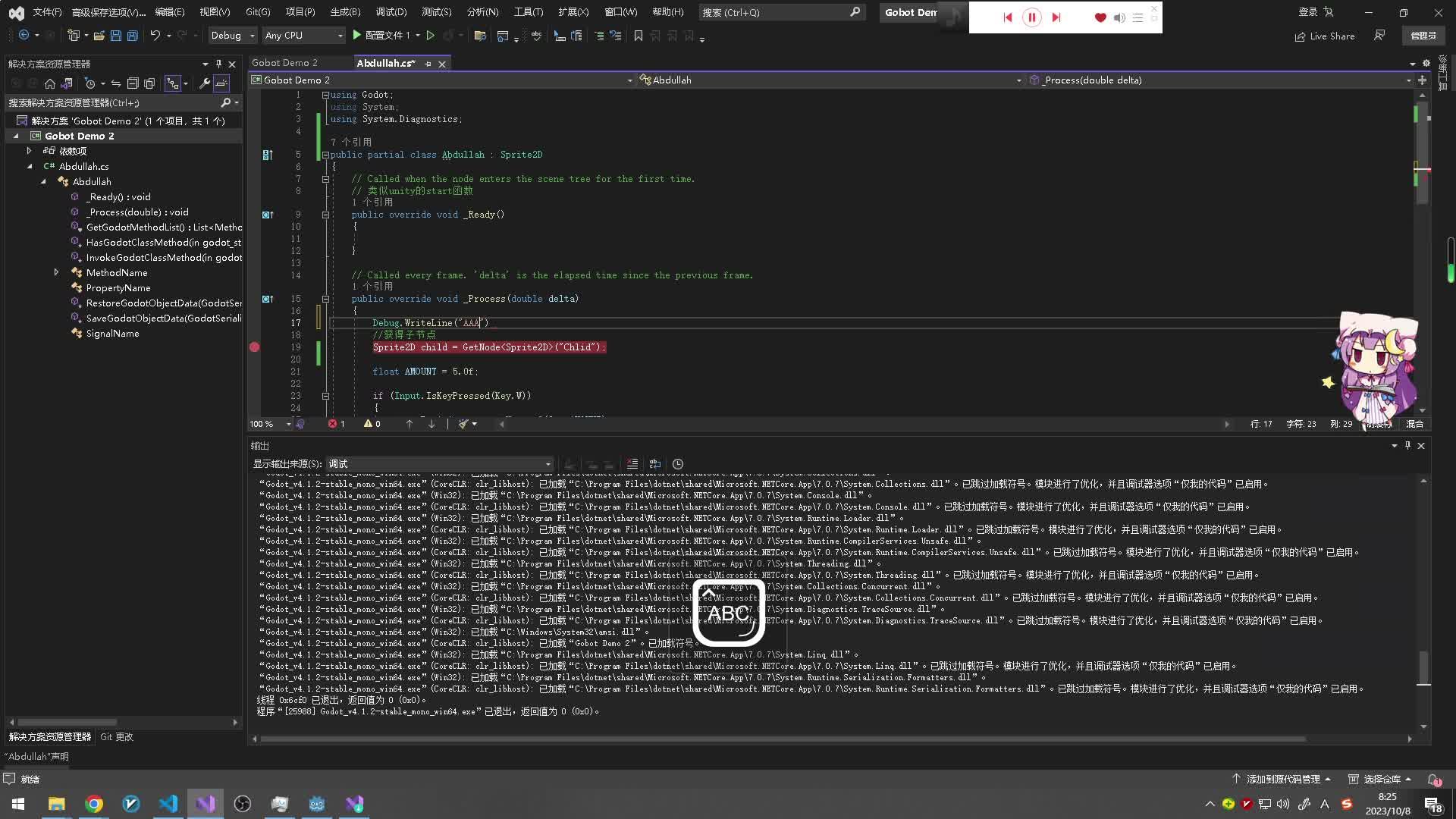Pause music in the media player widget
The image size is (1456, 819).
(1031, 17)
